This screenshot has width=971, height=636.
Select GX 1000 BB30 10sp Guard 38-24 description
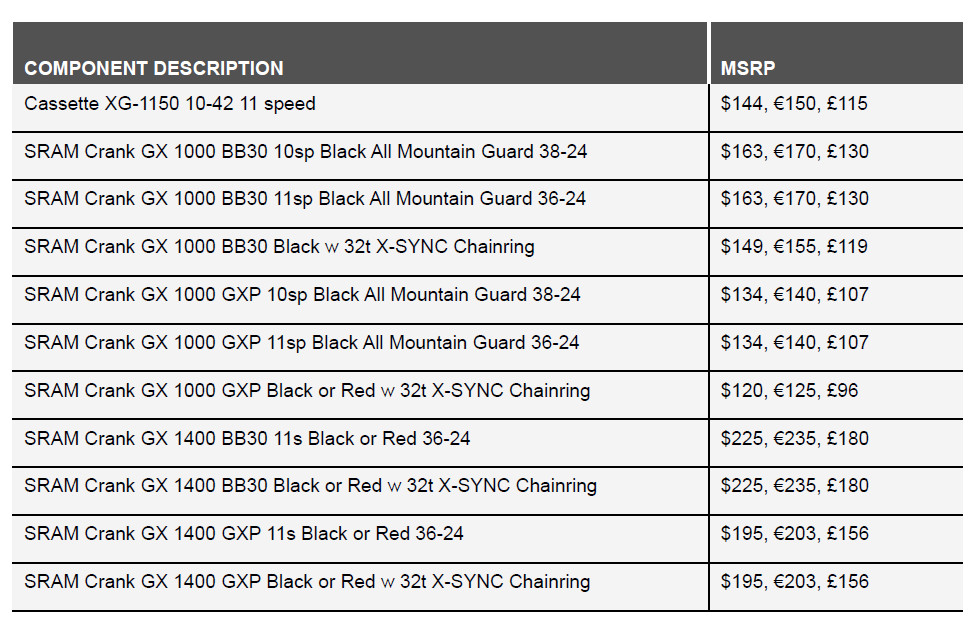(x=305, y=152)
